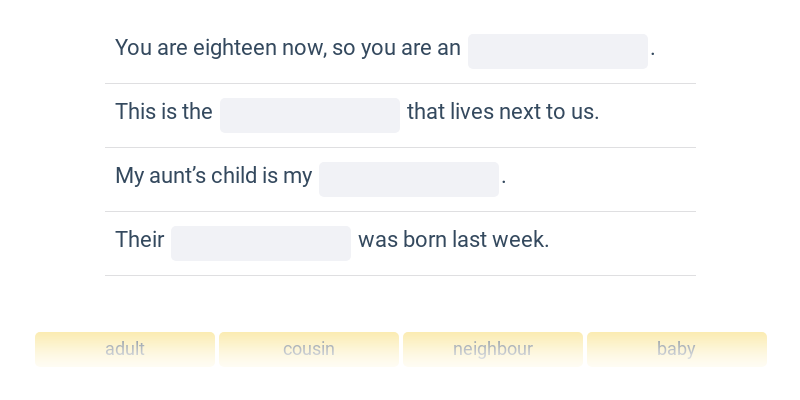Click the blank following 'Their'
Image resolution: width=800 pixels, height=400 pixels.
[x=261, y=243]
